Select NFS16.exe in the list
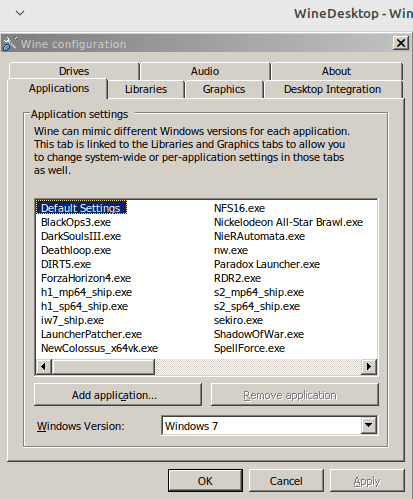The image size is (413, 499). 240,208
